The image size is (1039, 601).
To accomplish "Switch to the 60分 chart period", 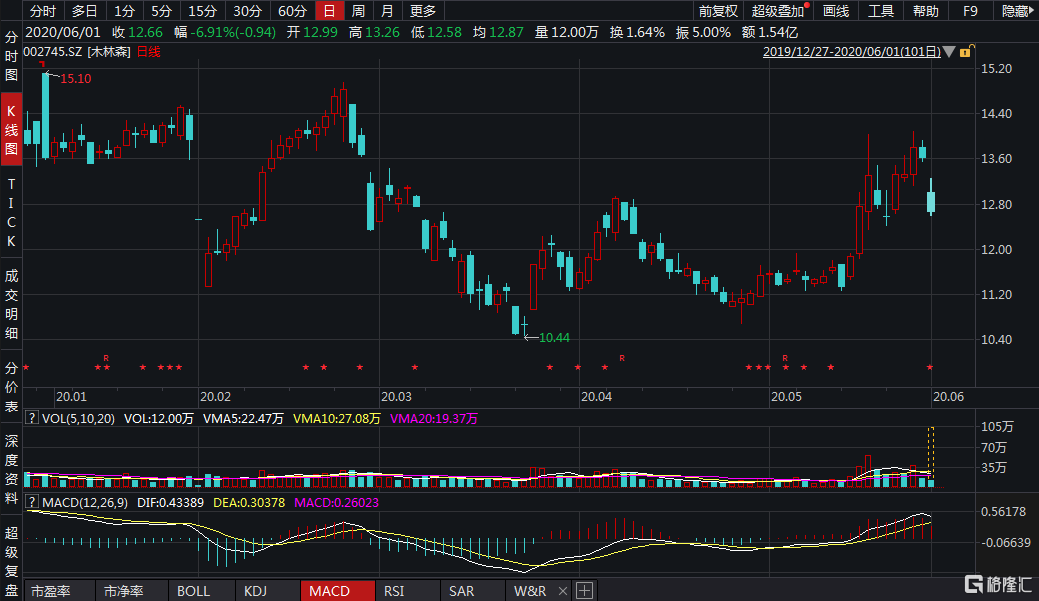I will click(x=291, y=11).
